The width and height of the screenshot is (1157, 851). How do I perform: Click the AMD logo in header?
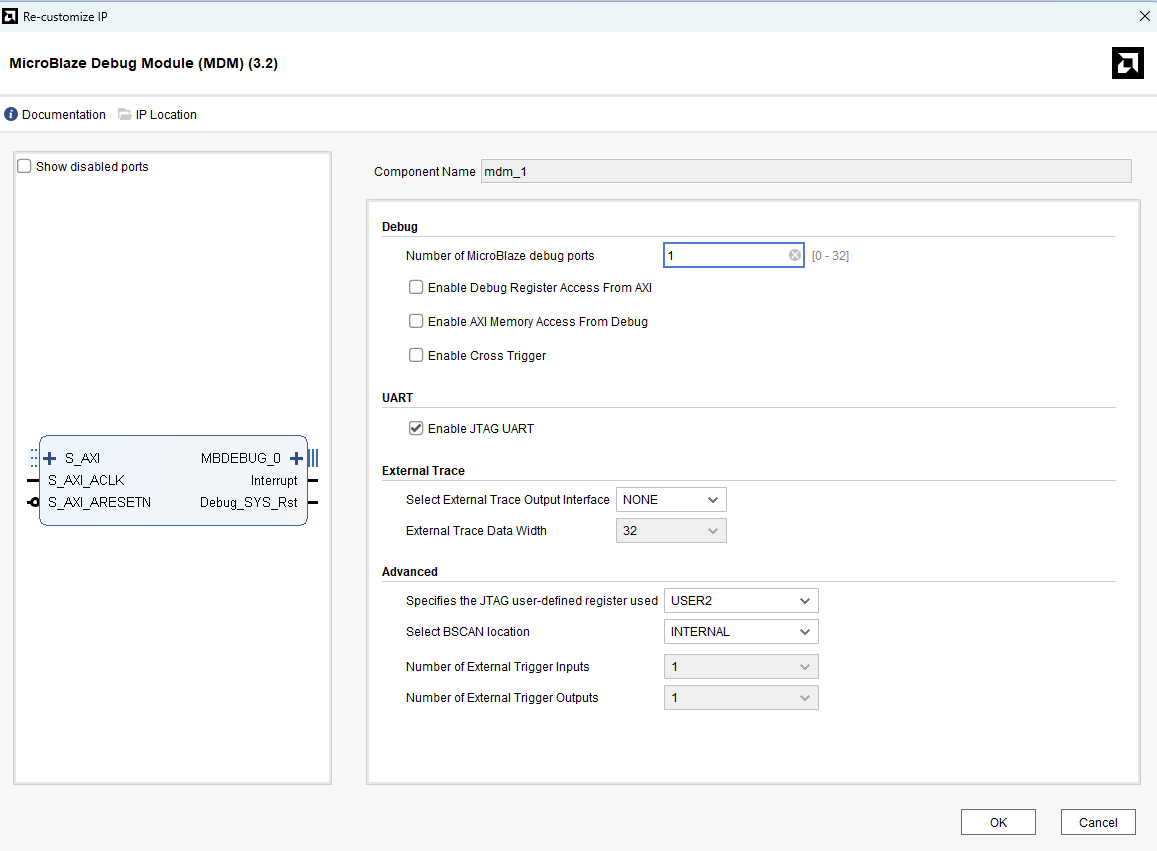[1127, 63]
